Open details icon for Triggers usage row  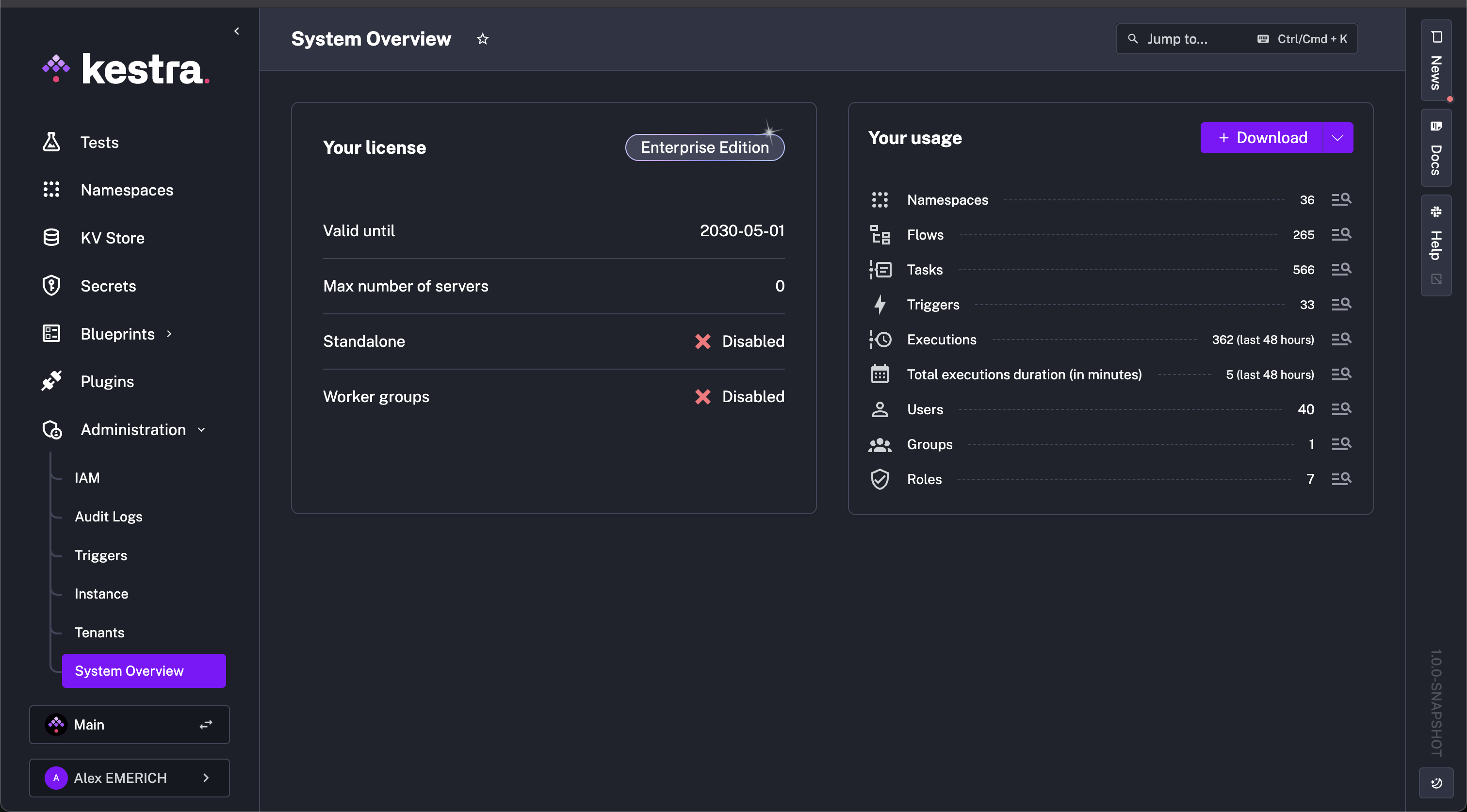(x=1341, y=304)
